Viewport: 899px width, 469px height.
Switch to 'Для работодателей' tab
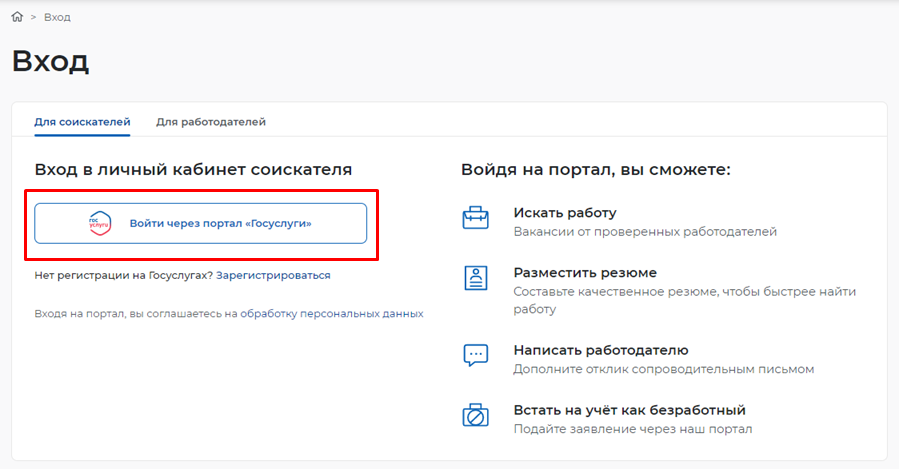[211, 122]
